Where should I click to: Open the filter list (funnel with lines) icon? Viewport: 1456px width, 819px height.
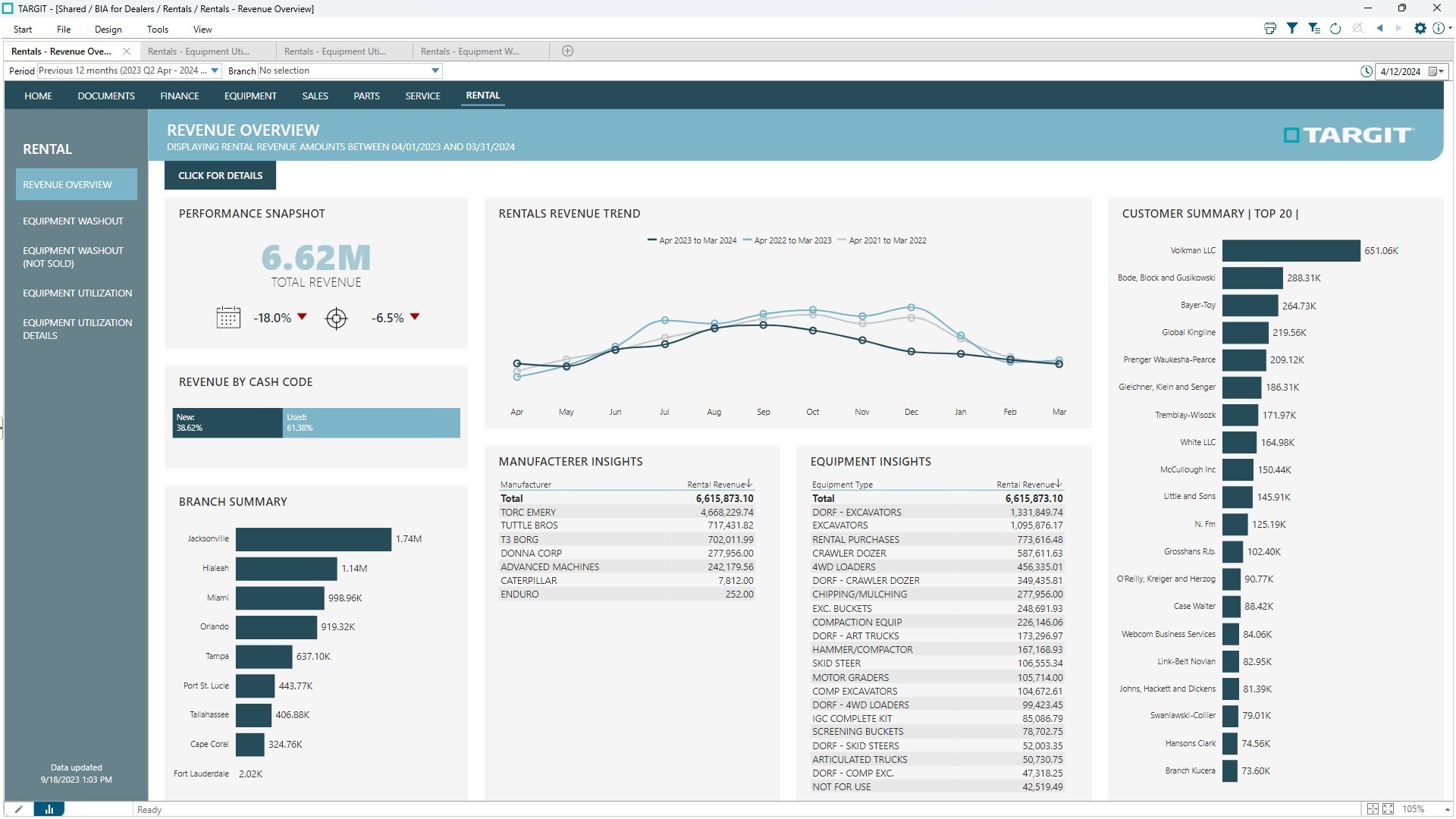point(1314,29)
